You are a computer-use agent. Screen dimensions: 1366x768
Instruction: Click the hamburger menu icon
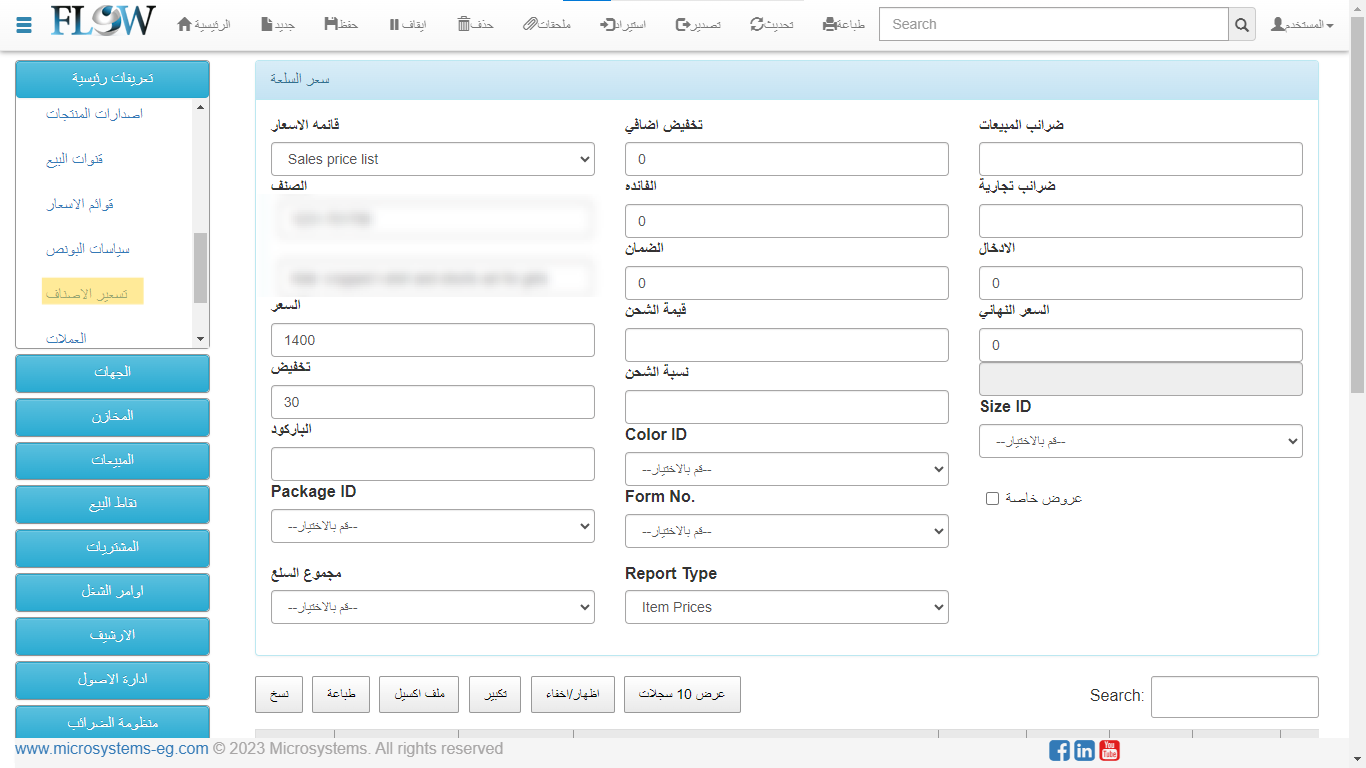pyautogui.click(x=24, y=24)
